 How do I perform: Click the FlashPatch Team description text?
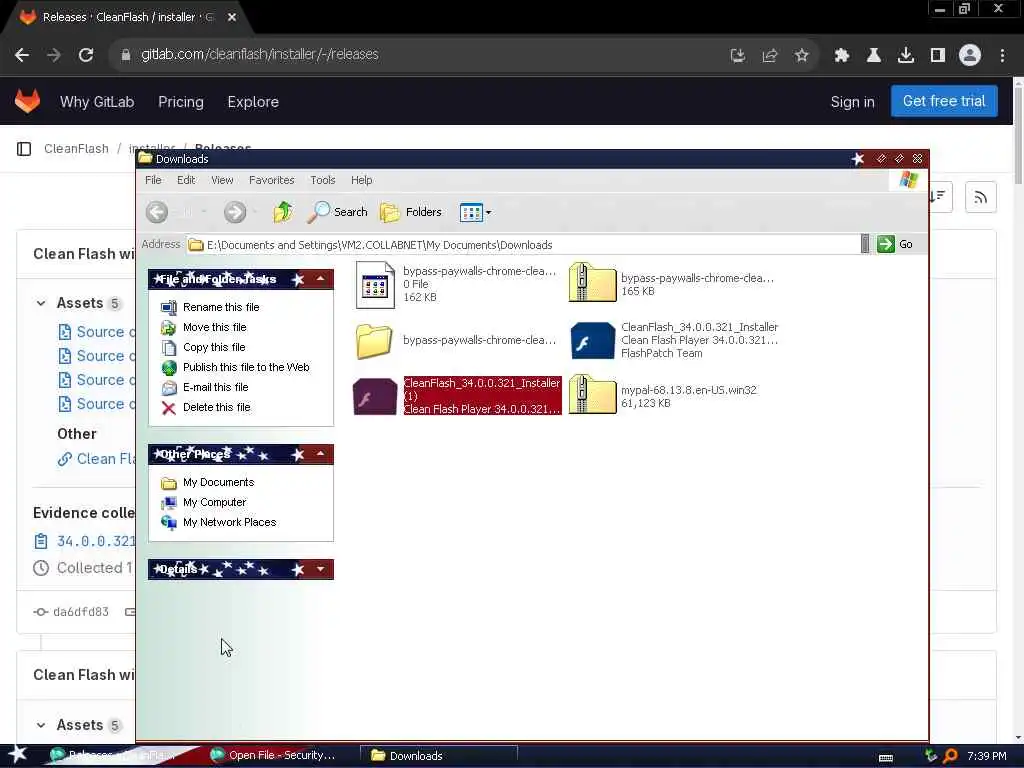tap(662, 353)
